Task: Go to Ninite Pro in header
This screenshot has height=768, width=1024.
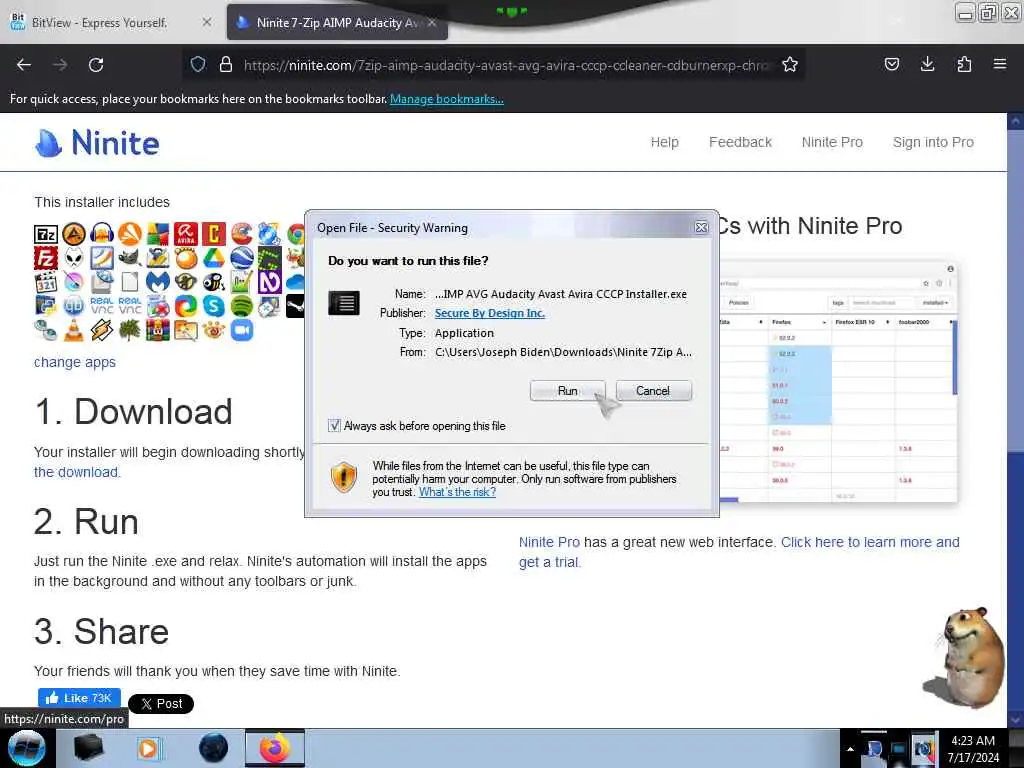Action: (x=832, y=142)
